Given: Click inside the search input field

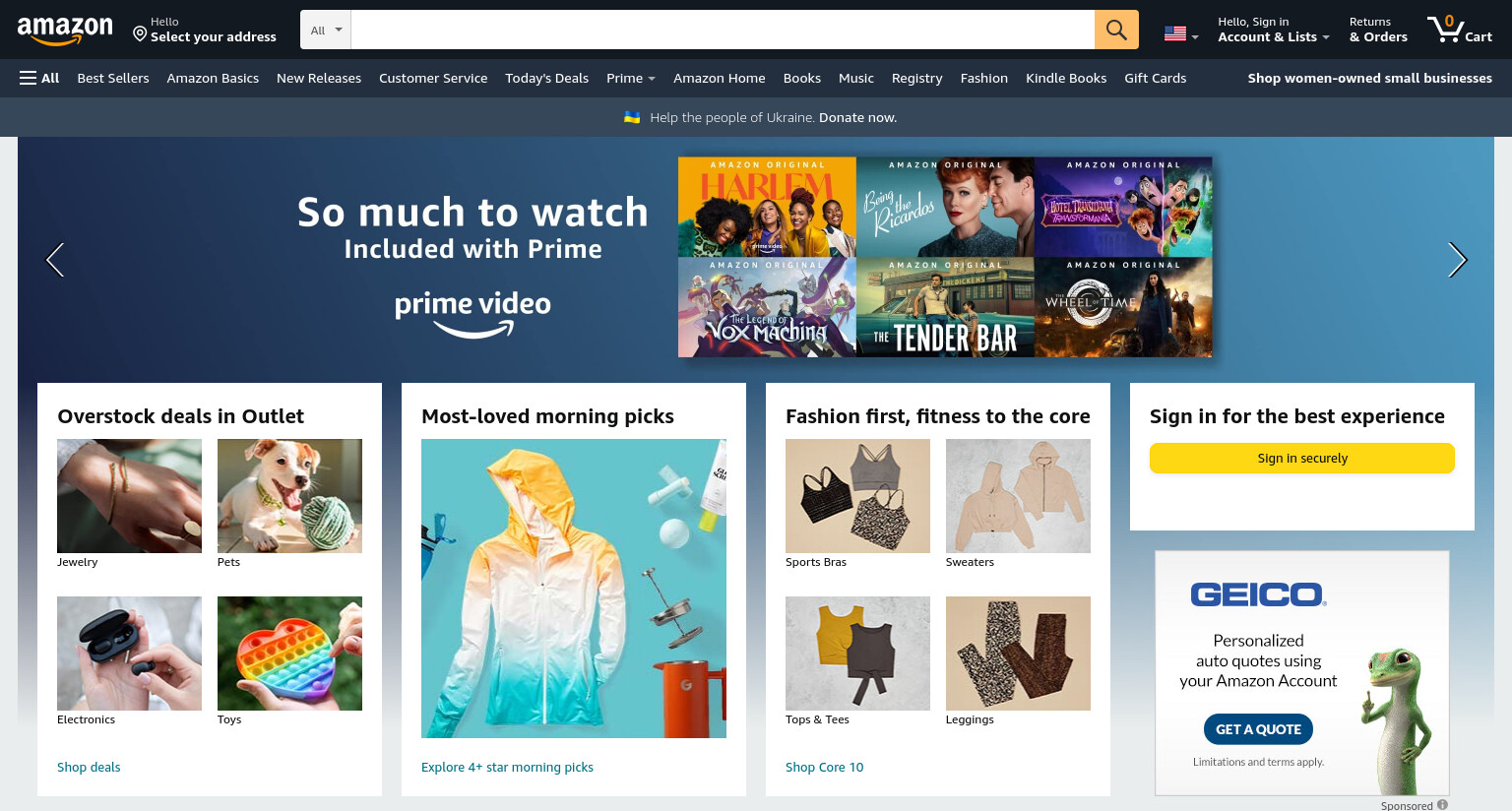Looking at the screenshot, I should (723, 30).
